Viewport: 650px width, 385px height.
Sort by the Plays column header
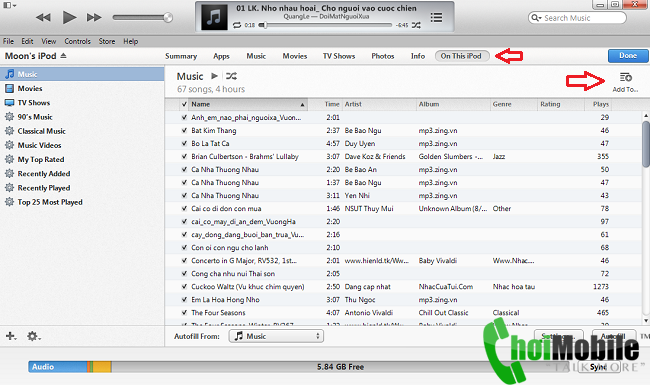(598, 104)
